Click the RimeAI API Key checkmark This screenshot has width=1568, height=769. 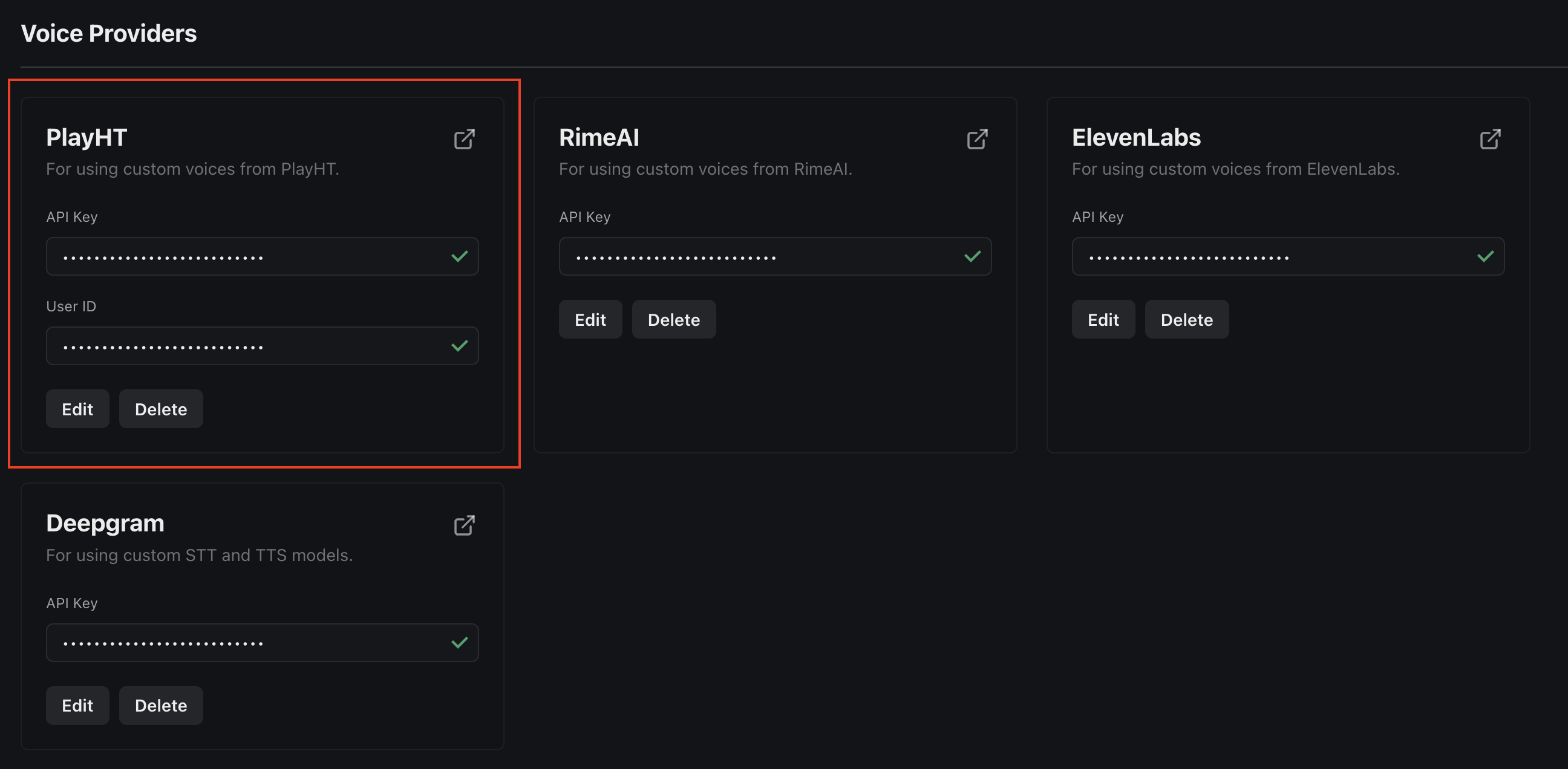click(x=973, y=256)
